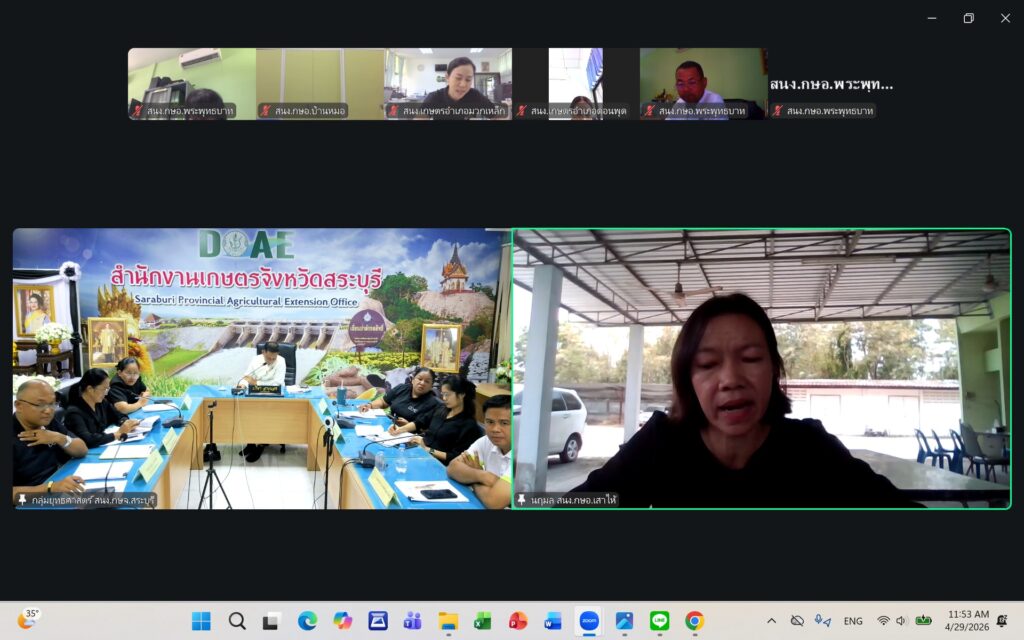Click the Copilot taskbar icon
1024x640 pixels.
pos(342,621)
